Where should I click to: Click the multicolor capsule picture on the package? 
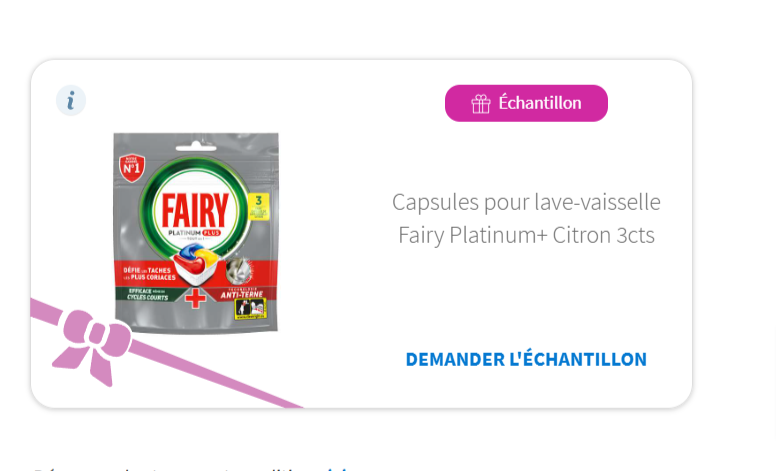tap(196, 261)
